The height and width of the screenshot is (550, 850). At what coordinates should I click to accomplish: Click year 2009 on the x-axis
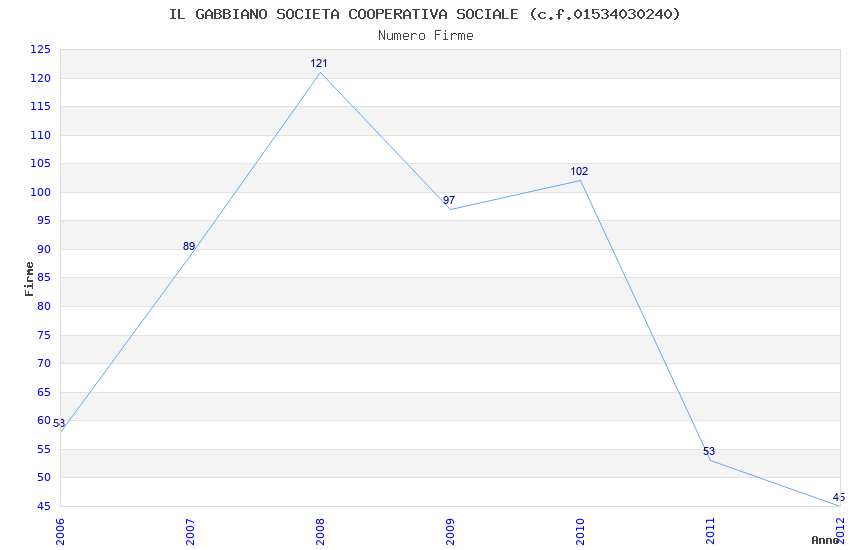pos(450,531)
